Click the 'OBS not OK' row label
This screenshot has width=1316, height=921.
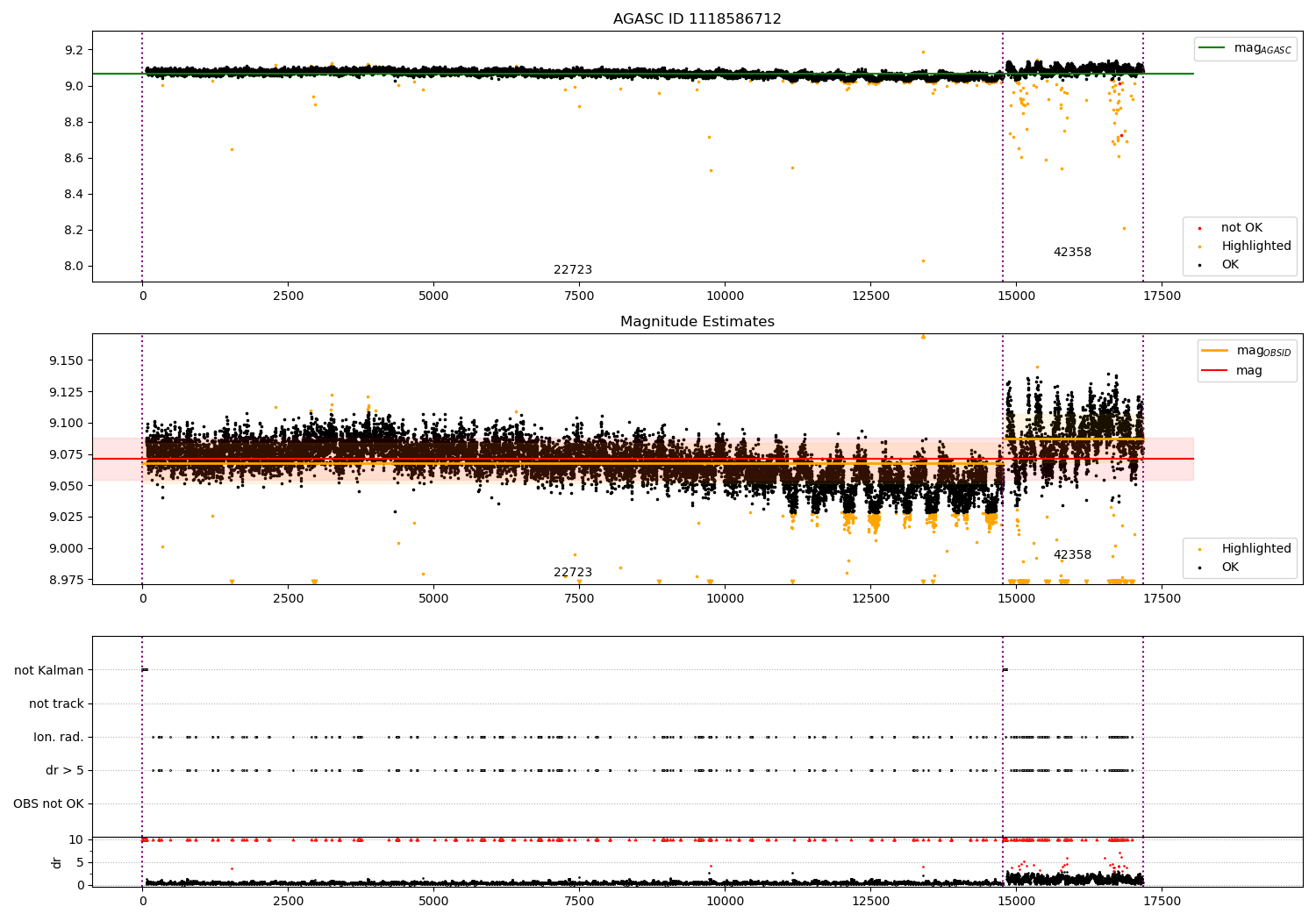click(x=48, y=803)
